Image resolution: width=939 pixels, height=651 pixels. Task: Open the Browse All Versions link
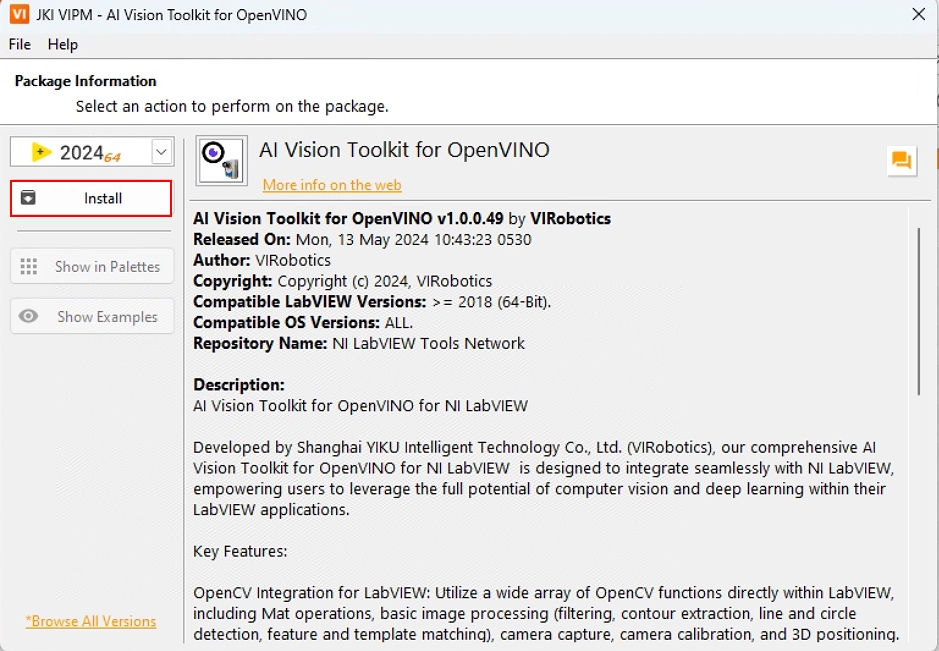91,621
